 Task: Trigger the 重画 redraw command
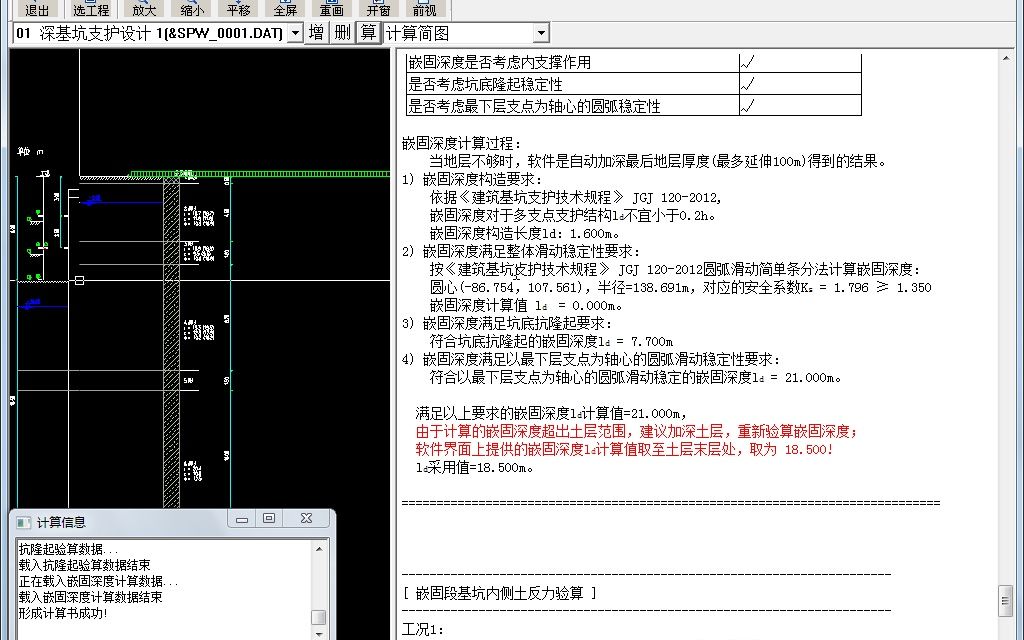[331, 10]
